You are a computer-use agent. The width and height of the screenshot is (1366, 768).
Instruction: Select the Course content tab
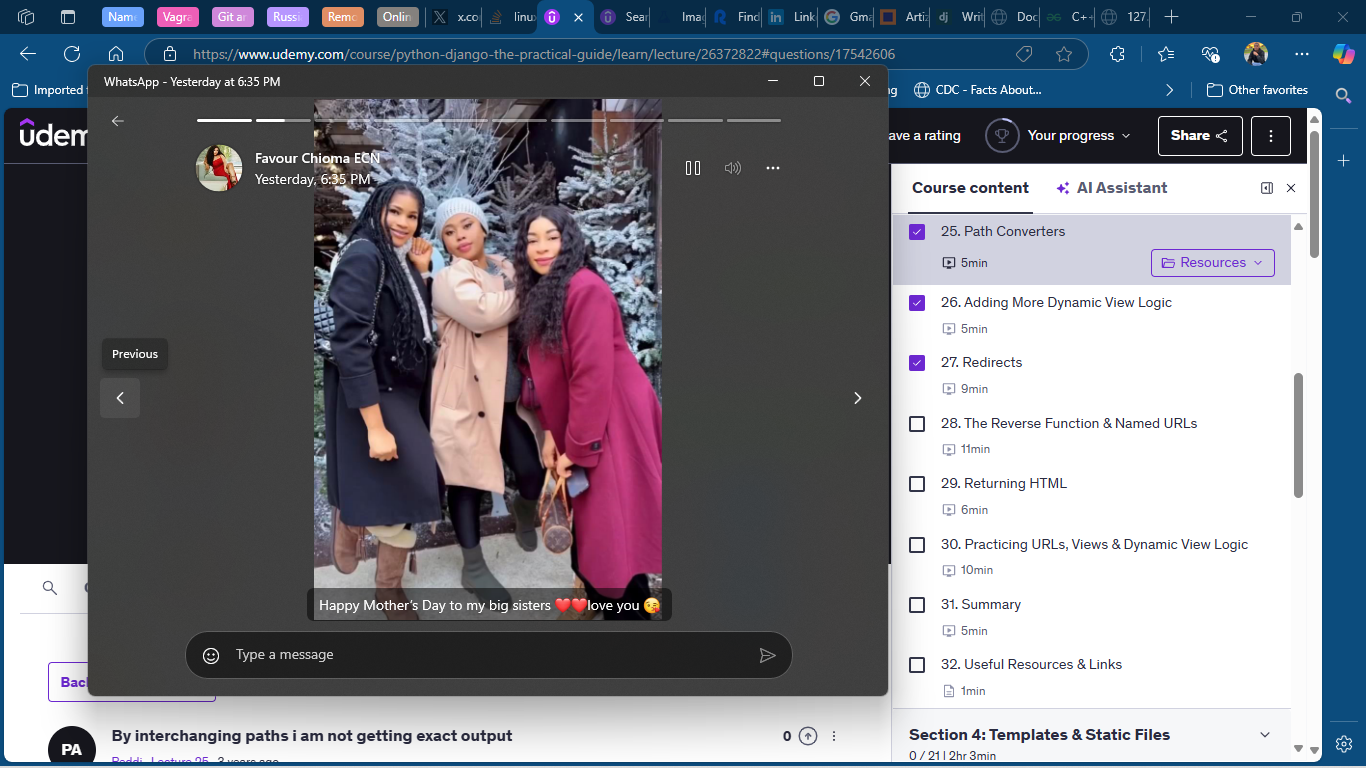coord(970,188)
